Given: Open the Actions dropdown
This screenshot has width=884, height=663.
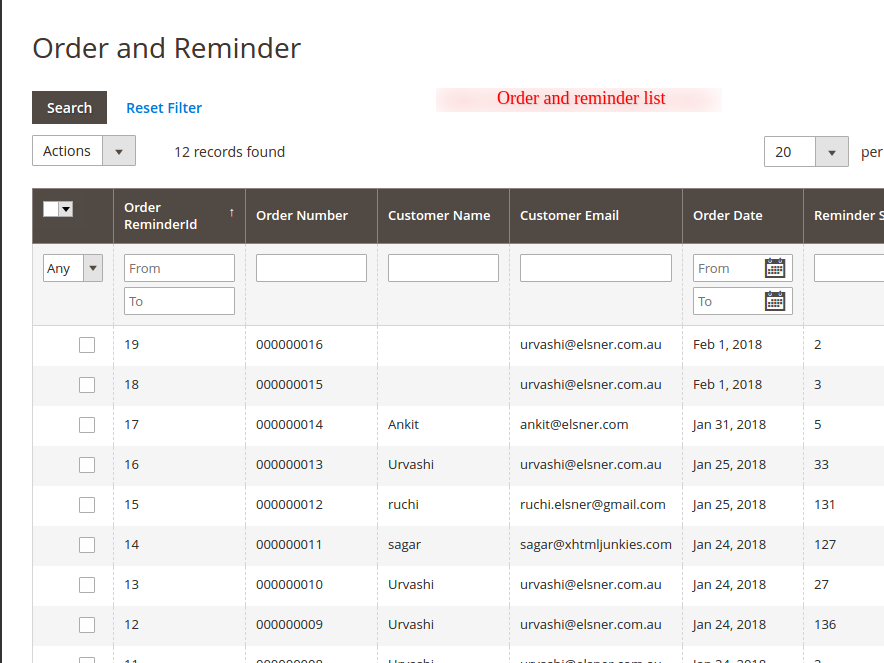Looking at the screenshot, I should [x=84, y=151].
